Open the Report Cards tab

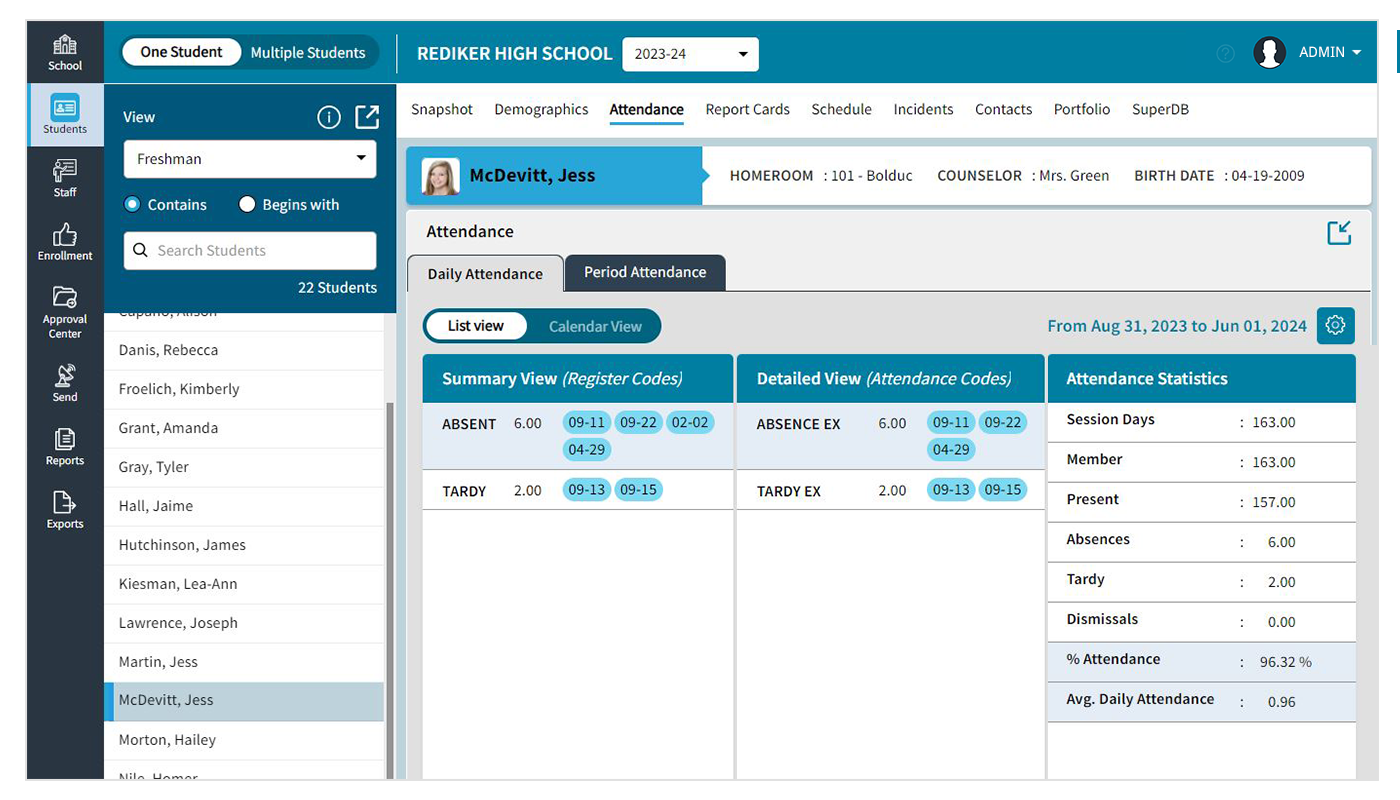(747, 109)
